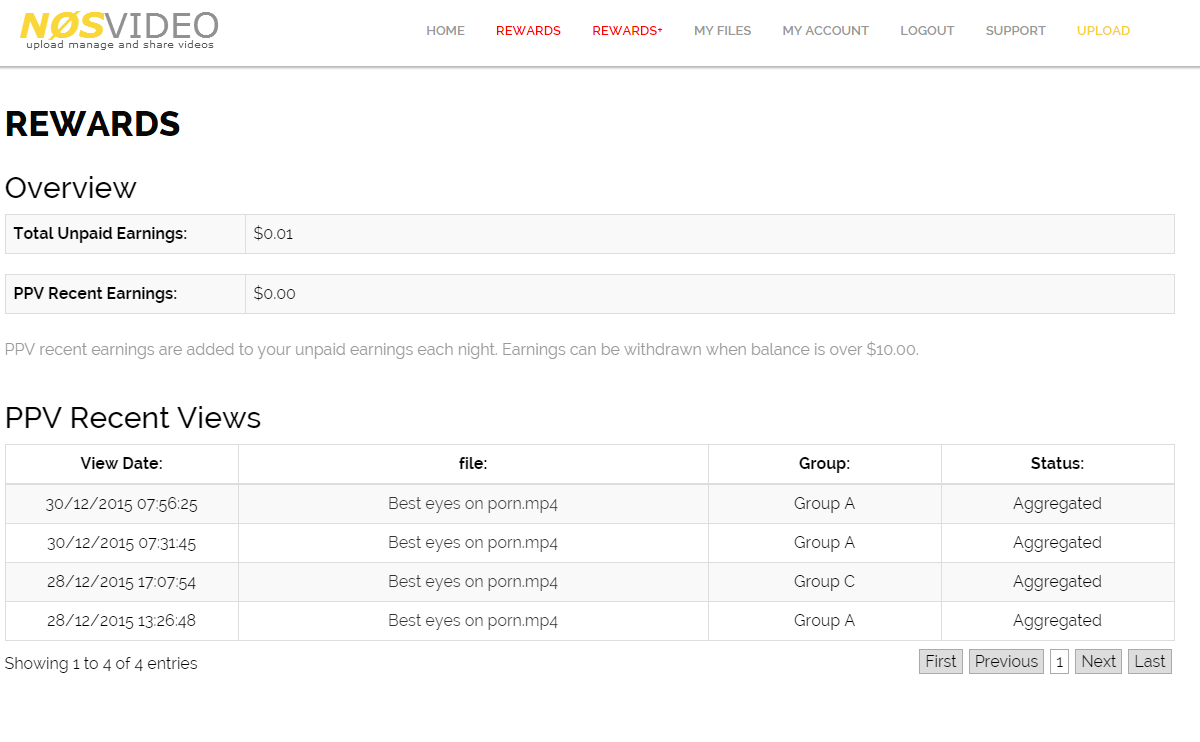Click the PPV Recent Earnings label
The height and width of the screenshot is (742, 1200).
point(95,294)
